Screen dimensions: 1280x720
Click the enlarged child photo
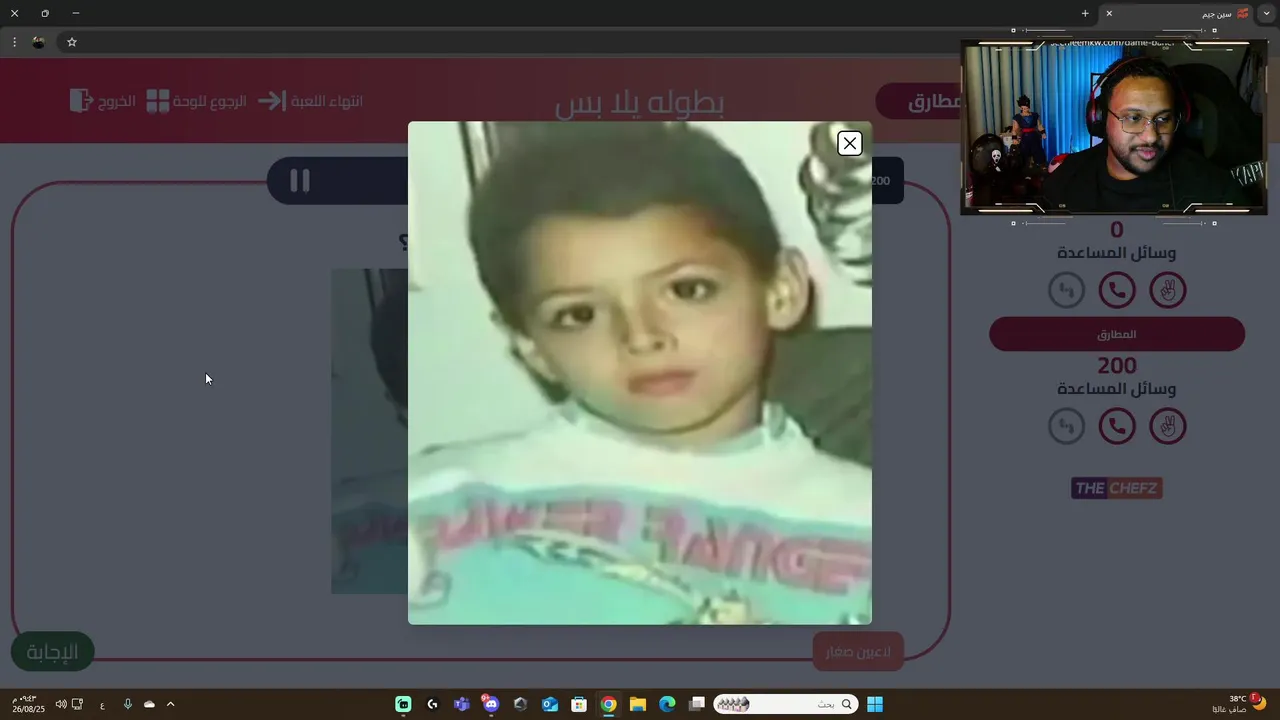[640, 373]
